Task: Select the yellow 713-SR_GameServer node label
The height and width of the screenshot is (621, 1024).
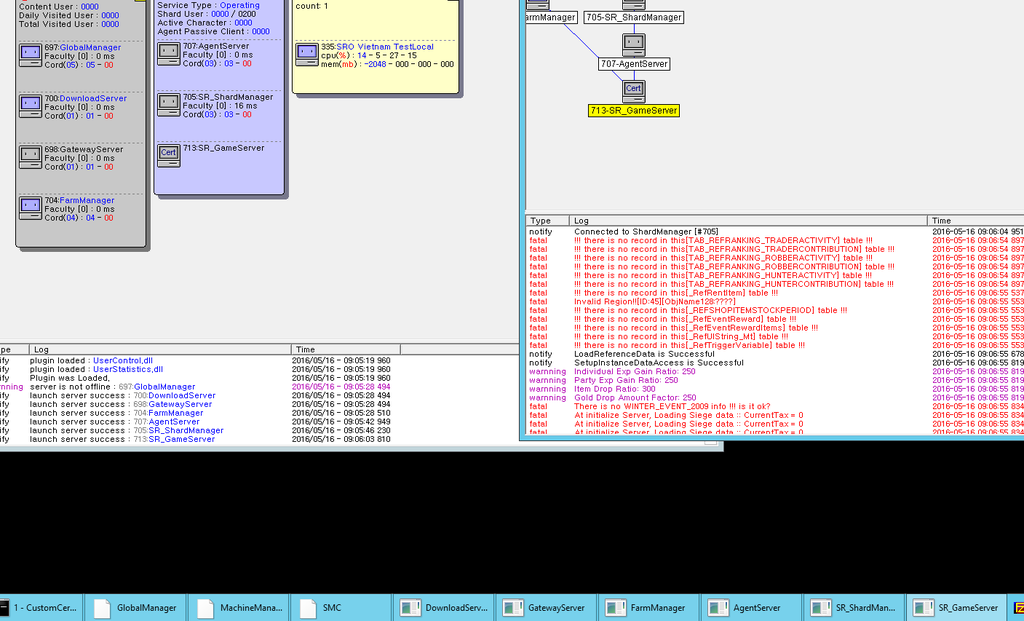Action: [x=633, y=111]
